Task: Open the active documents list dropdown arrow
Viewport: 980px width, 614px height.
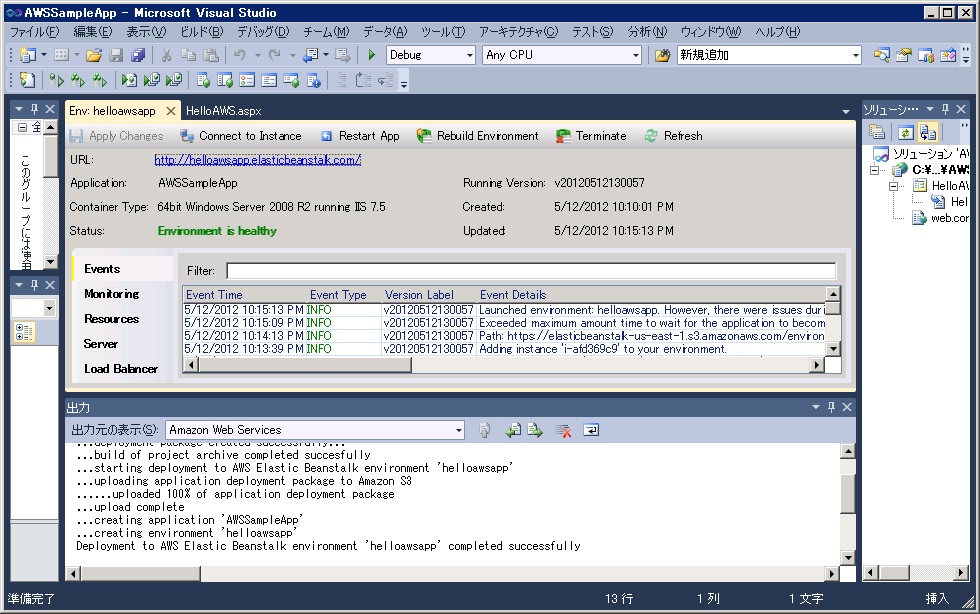Action: (846, 111)
